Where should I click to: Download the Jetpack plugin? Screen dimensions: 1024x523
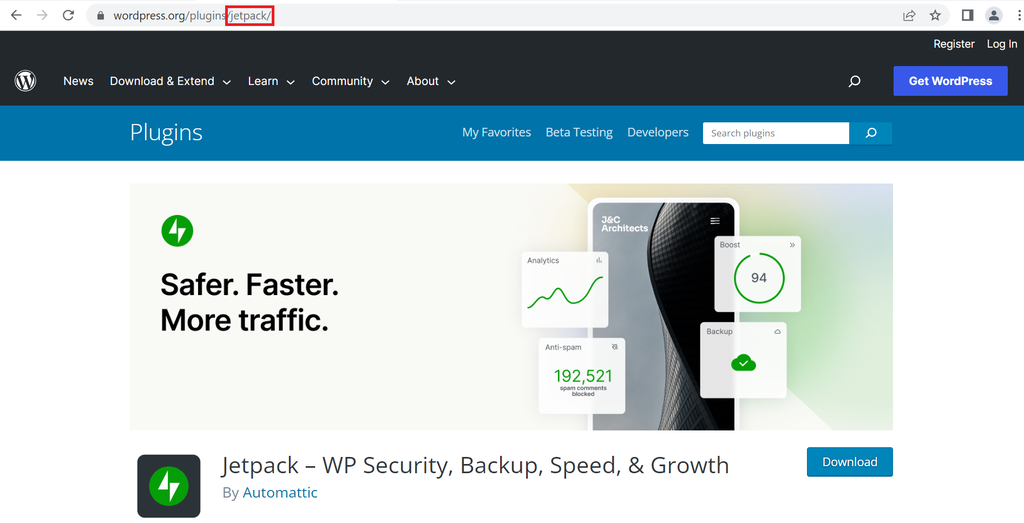pyautogui.click(x=849, y=462)
